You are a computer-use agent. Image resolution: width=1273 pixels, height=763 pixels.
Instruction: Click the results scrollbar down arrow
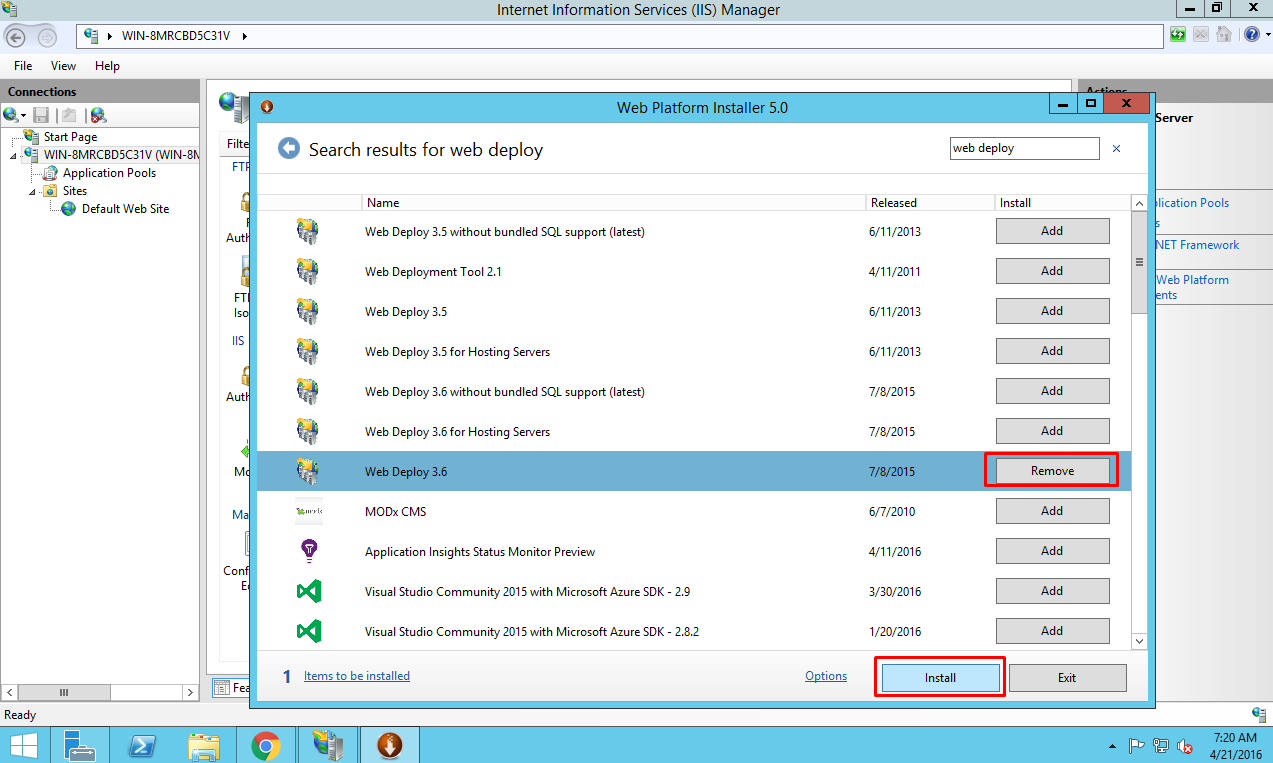click(x=1139, y=640)
